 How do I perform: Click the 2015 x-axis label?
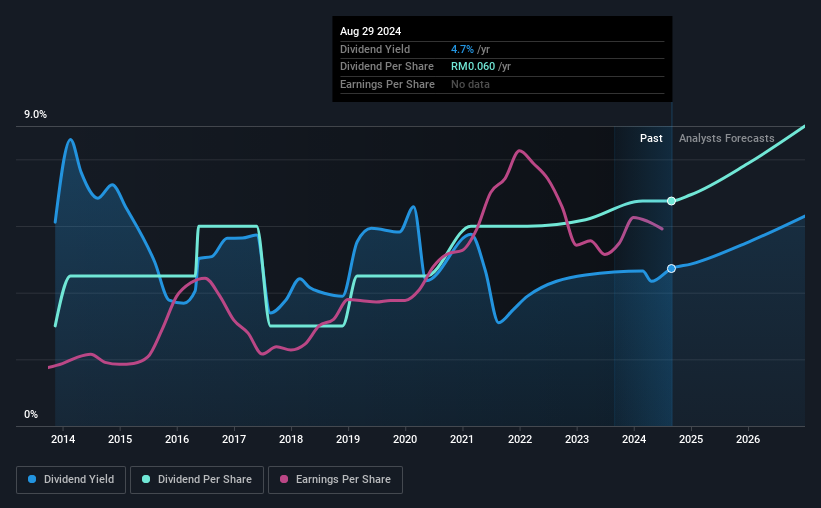coord(120,439)
